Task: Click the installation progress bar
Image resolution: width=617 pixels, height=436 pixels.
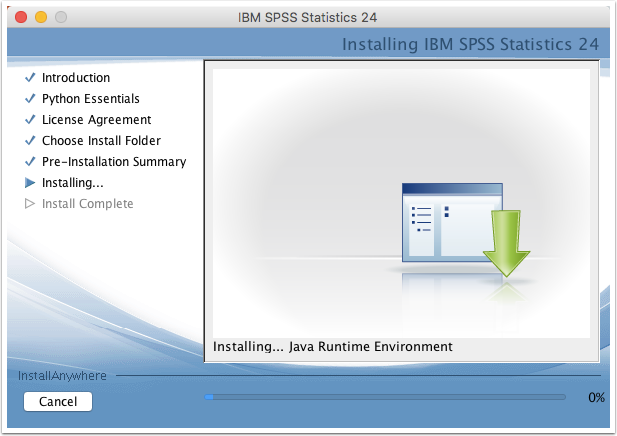Action: coord(385,397)
